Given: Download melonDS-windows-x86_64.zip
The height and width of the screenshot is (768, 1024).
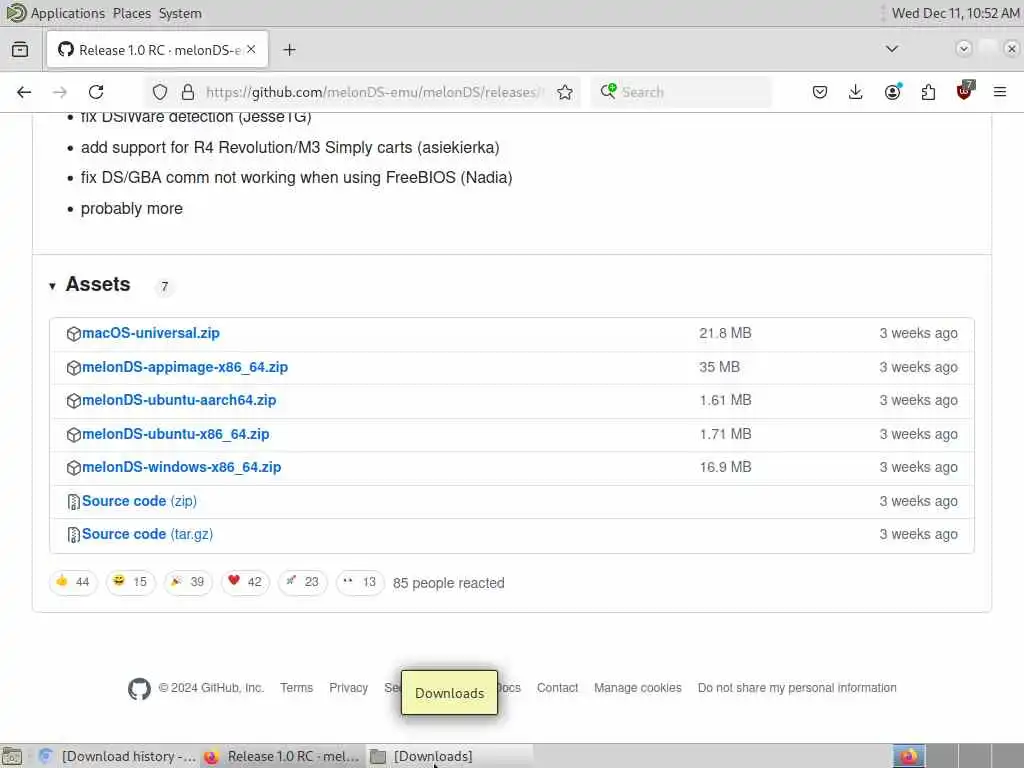Looking at the screenshot, I should pos(182,467).
